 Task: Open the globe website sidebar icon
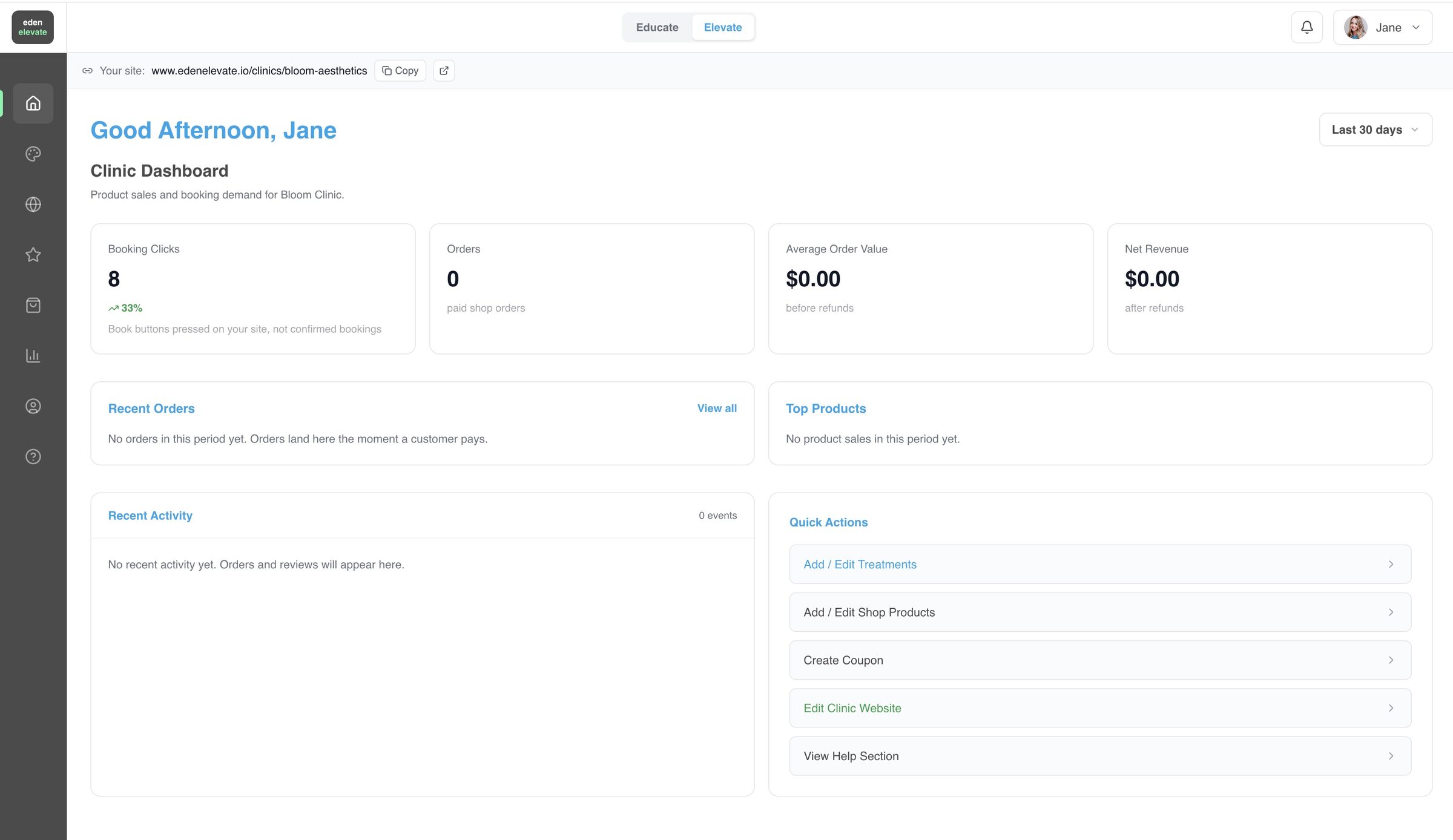point(33,205)
